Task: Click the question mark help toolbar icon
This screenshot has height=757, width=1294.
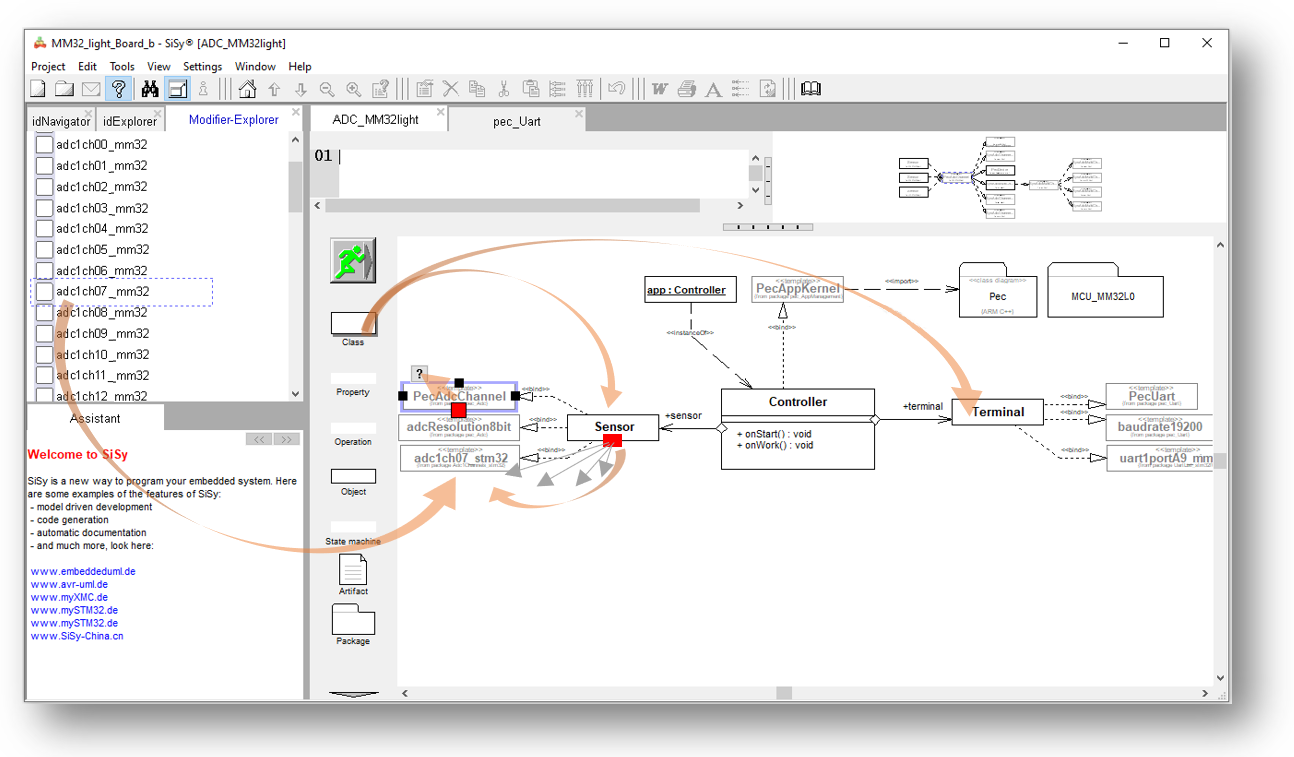Action: (119, 89)
